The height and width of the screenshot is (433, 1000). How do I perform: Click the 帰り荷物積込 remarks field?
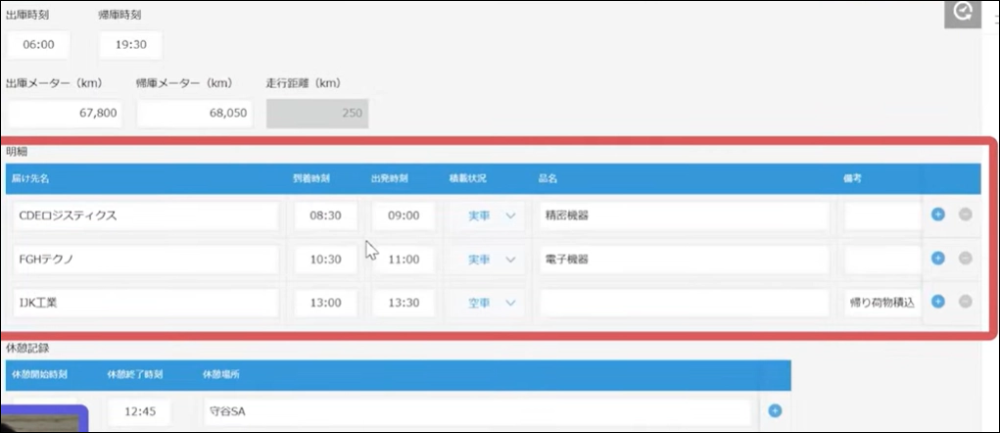(x=881, y=302)
